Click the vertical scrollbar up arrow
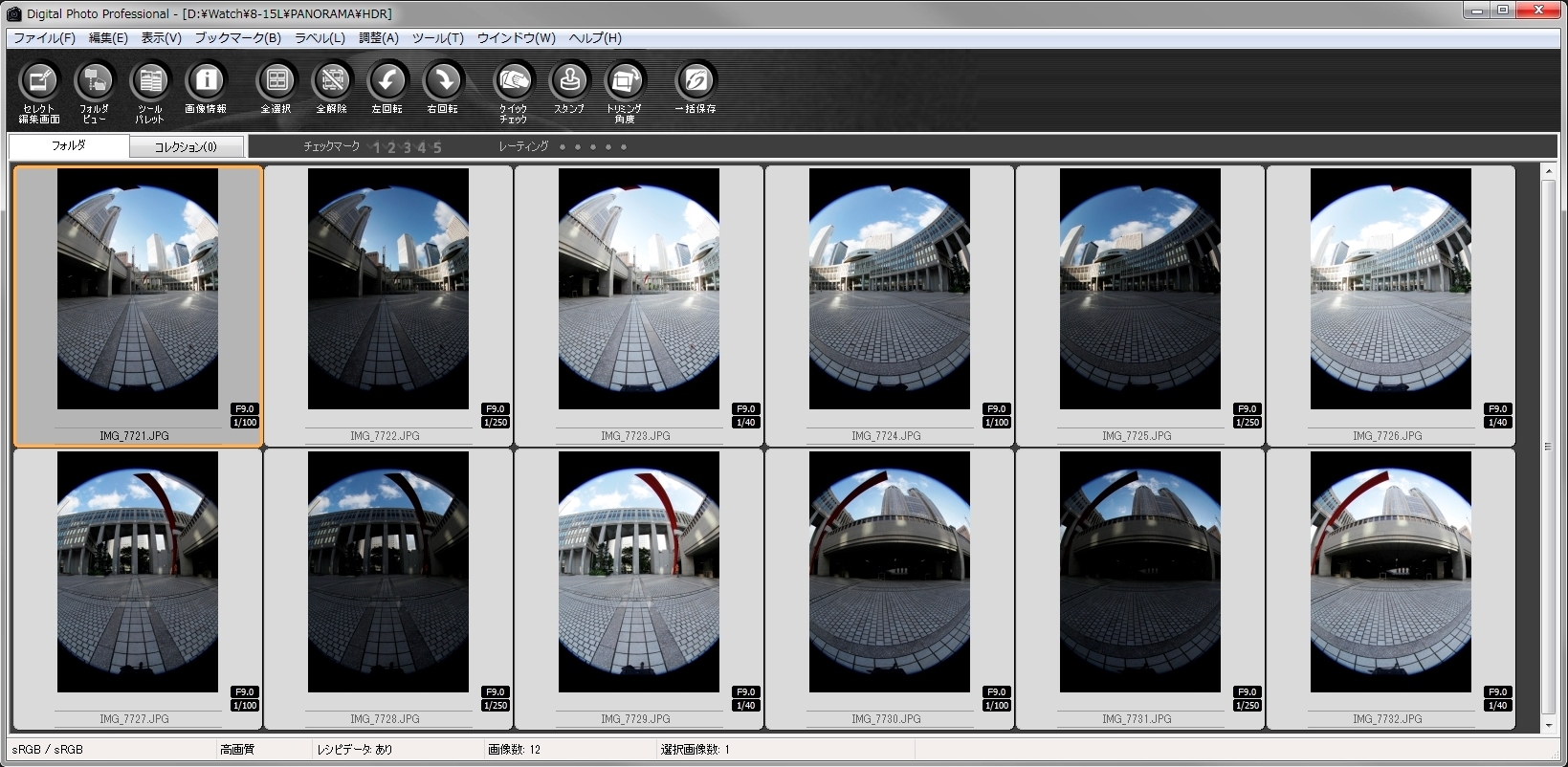Viewport: 1568px width, 767px height. [x=1549, y=171]
